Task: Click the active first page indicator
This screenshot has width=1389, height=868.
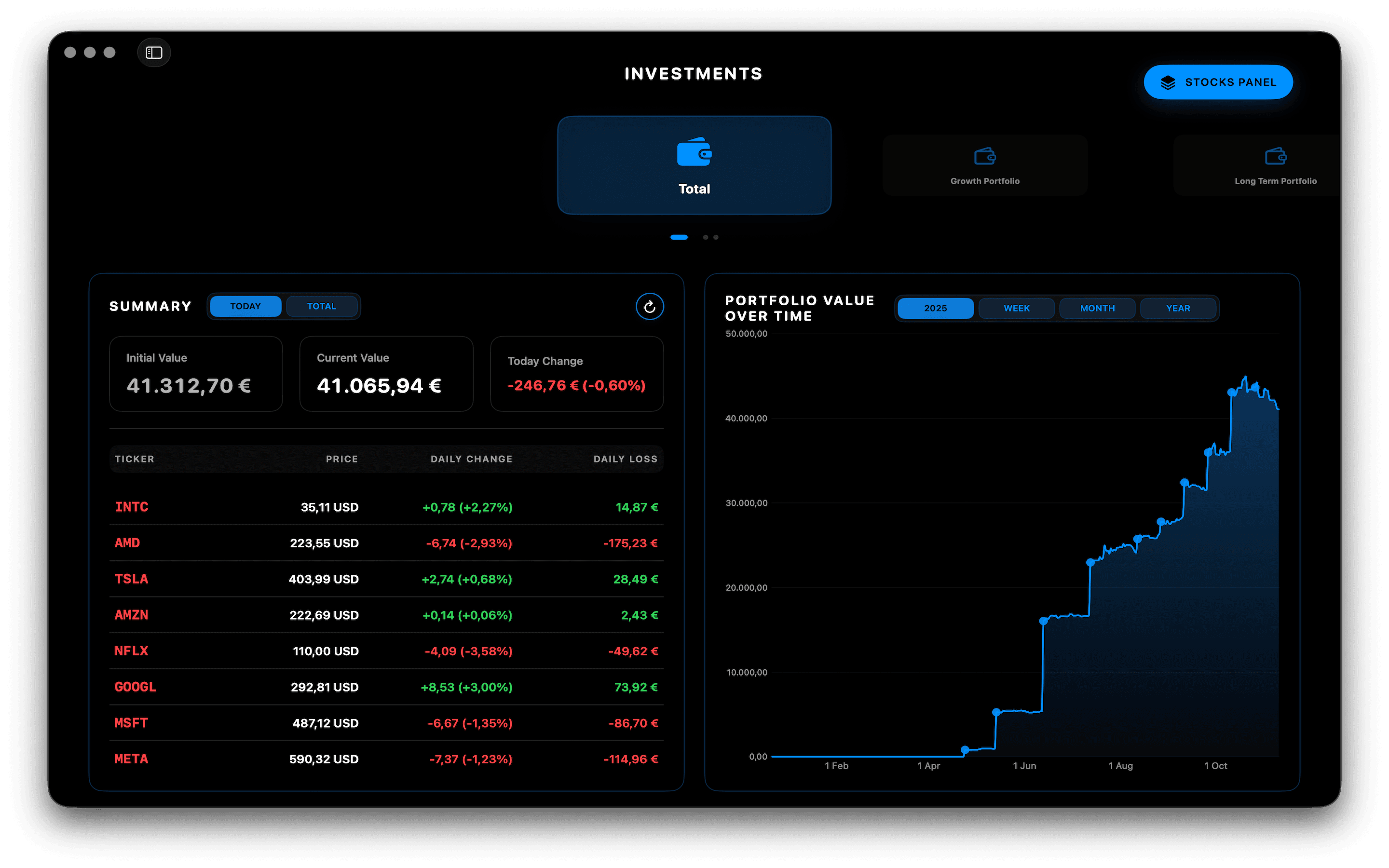Action: [679, 237]
